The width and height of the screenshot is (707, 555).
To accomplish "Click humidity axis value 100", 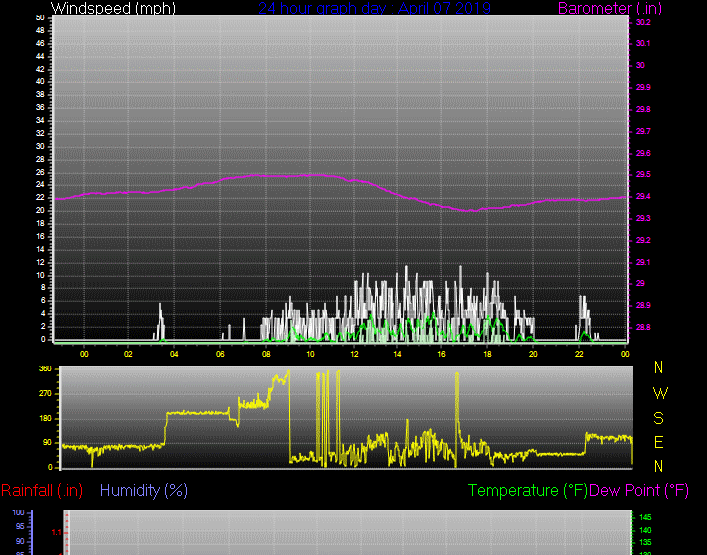I will (18, 513).
